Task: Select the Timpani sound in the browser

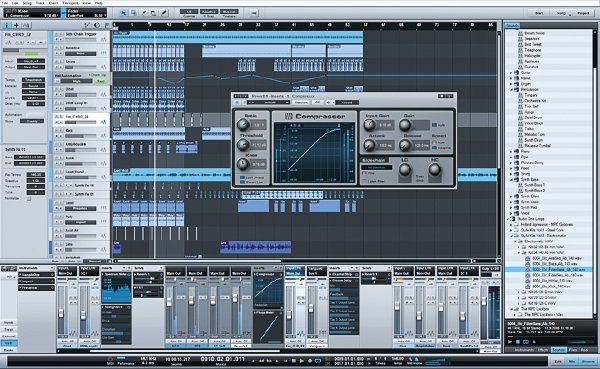Action: coord(531,95)
